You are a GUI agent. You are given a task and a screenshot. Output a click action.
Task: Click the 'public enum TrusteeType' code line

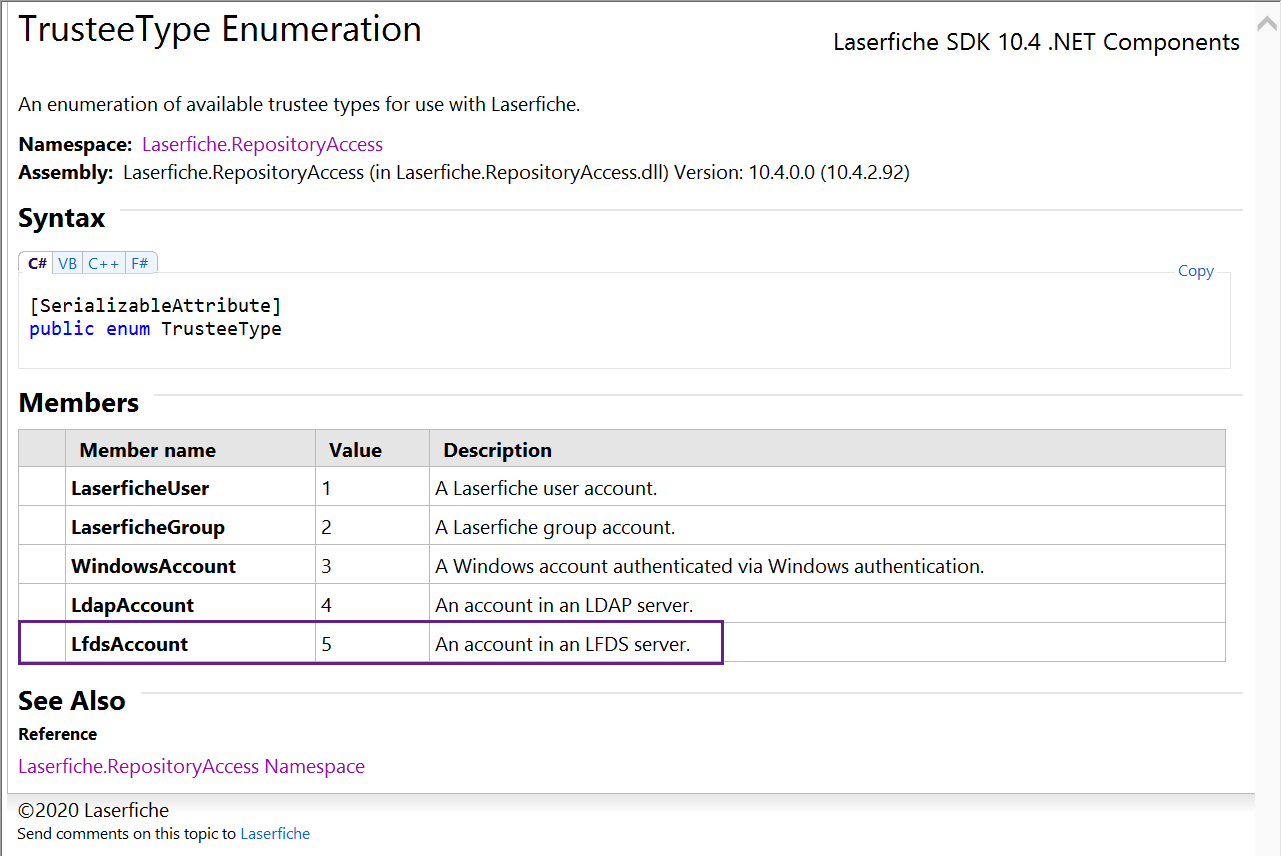(x=155, y=328)
